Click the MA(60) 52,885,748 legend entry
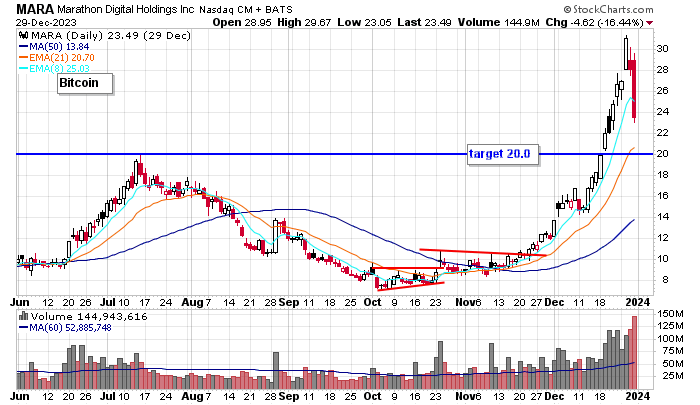The width and height of the screenshot is (700, 405). (65, 328)
